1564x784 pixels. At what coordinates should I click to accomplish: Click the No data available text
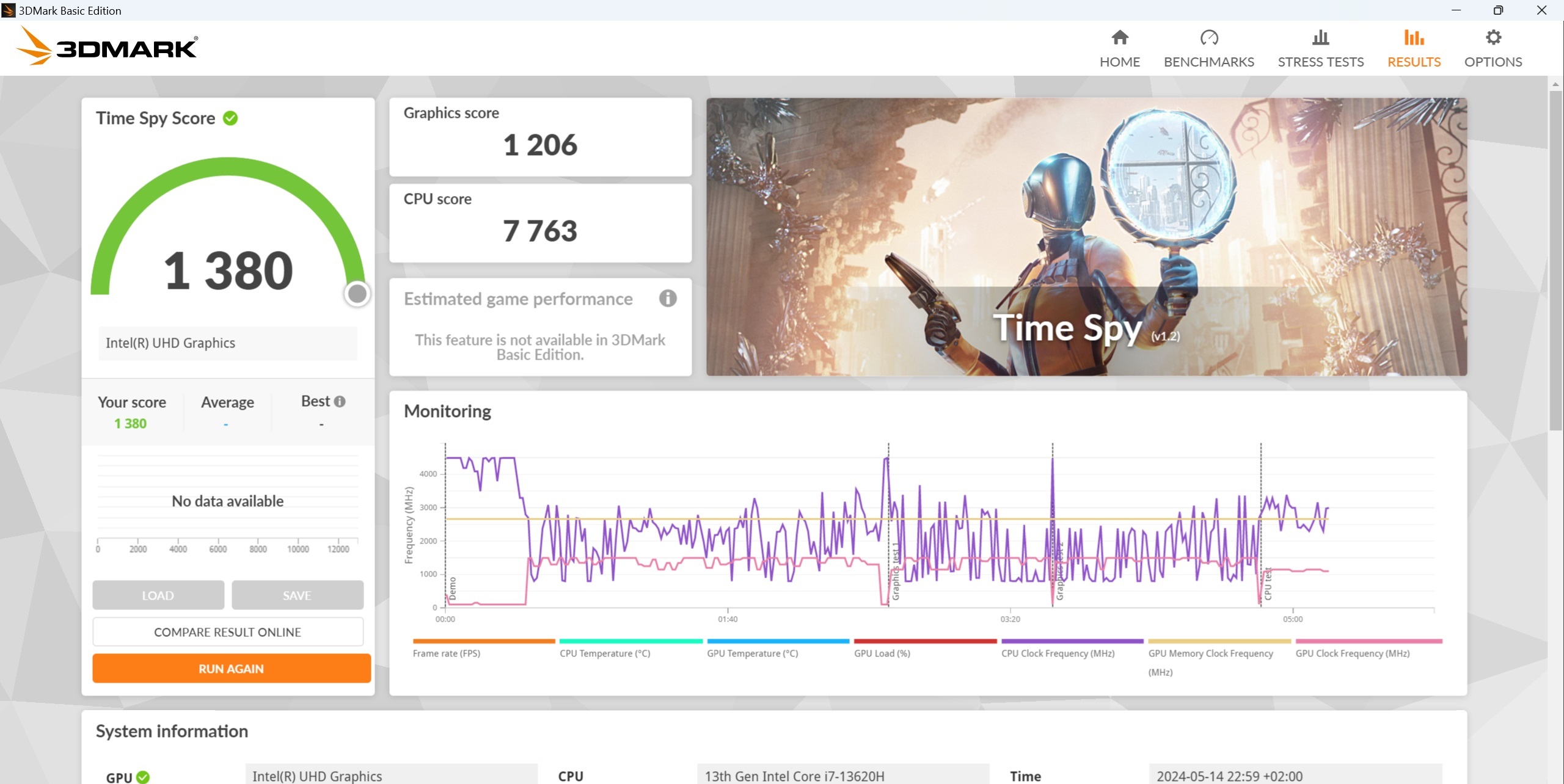pyautogui.click(x=228, y=501)
